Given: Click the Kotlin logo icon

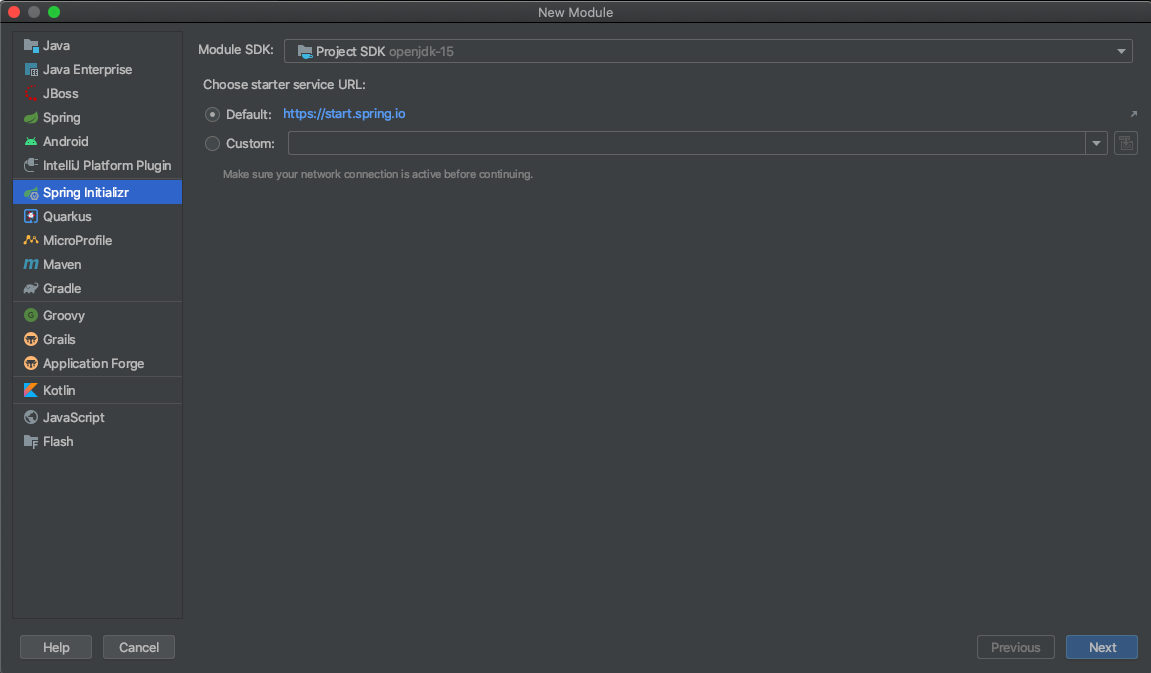Looking at the screenshot, I should point(31,390).
